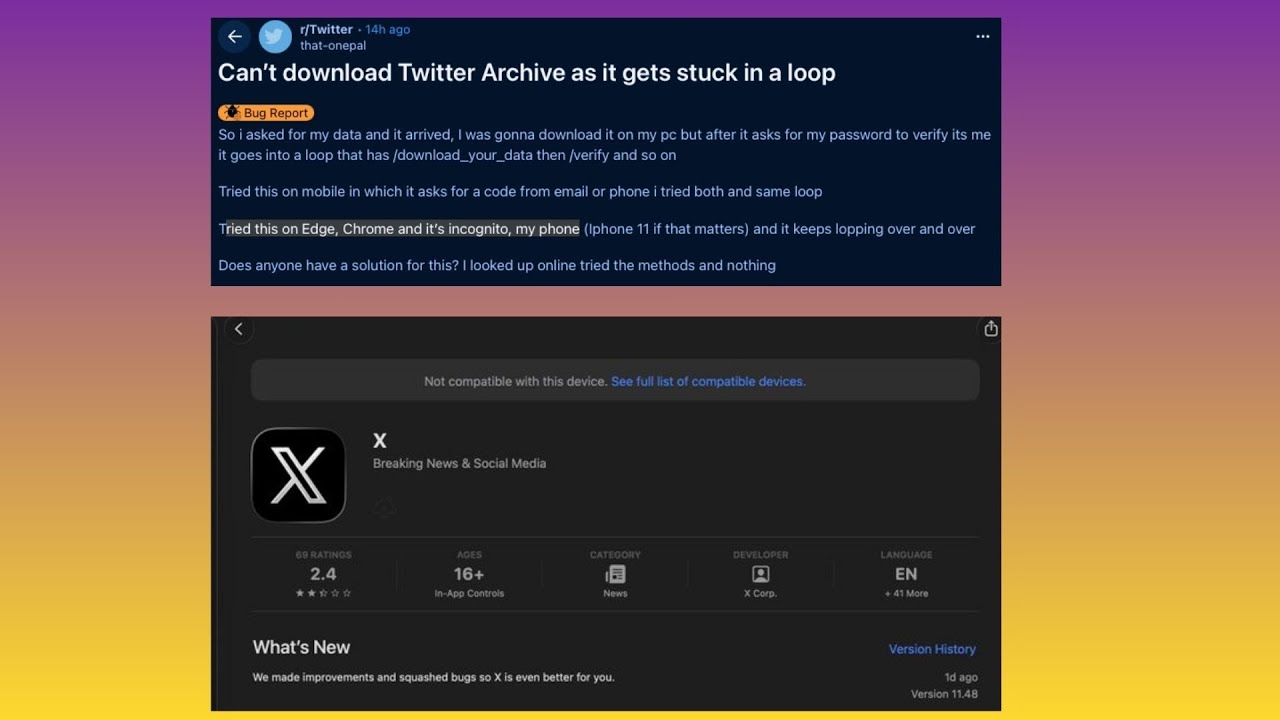1280x720 pixels.
Task: Click the 'X' app name heading
Action: click(380, 441)
